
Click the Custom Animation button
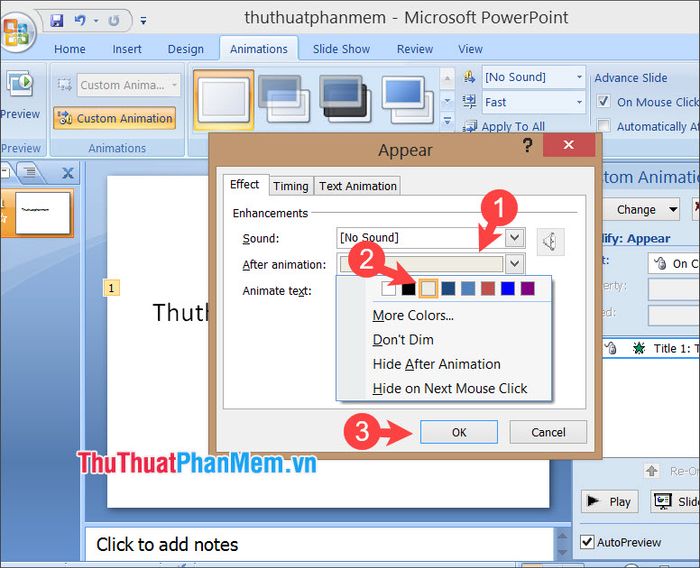pyautogui.click(x=115, y=118)
